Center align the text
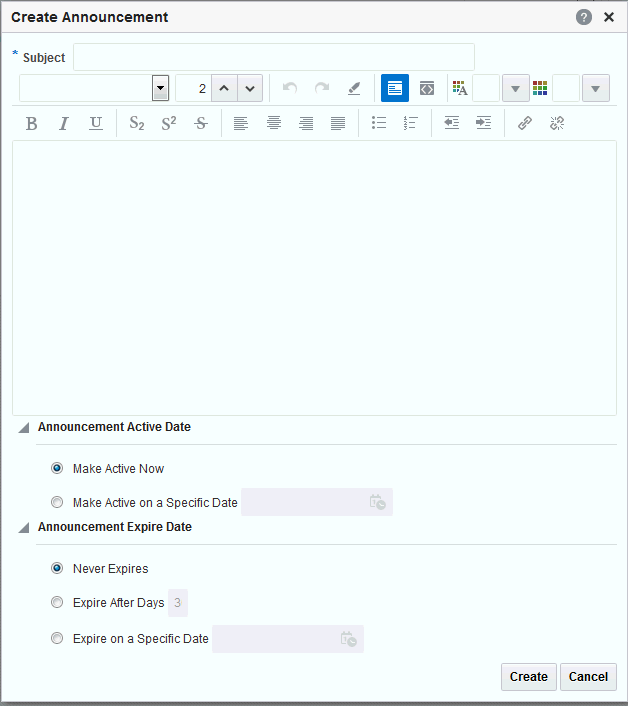 pyautogui.click(x=274, y=123)
